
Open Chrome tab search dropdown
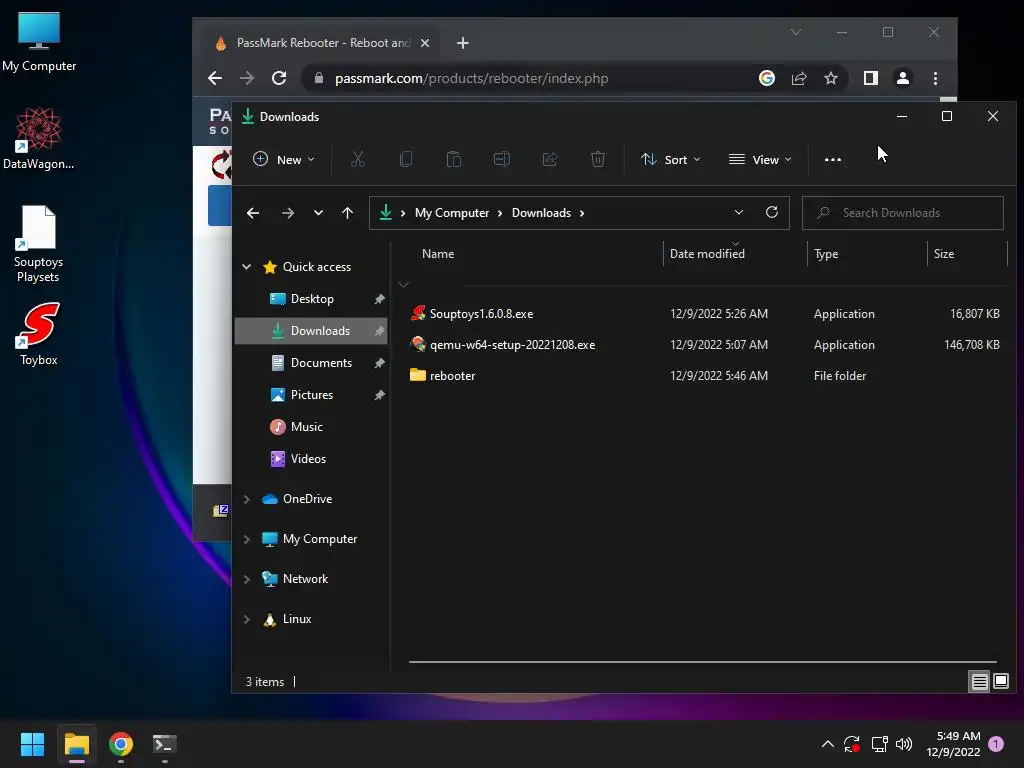pyautogui.click(x=795, y=32)
